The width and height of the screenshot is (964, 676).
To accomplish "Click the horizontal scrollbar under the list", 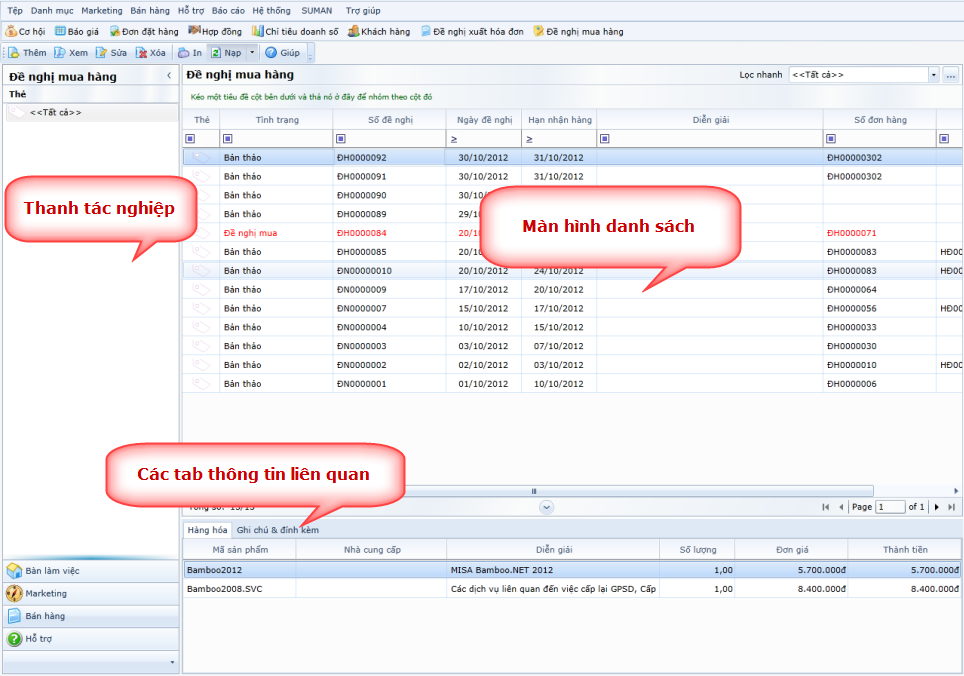I will point(534,491).
